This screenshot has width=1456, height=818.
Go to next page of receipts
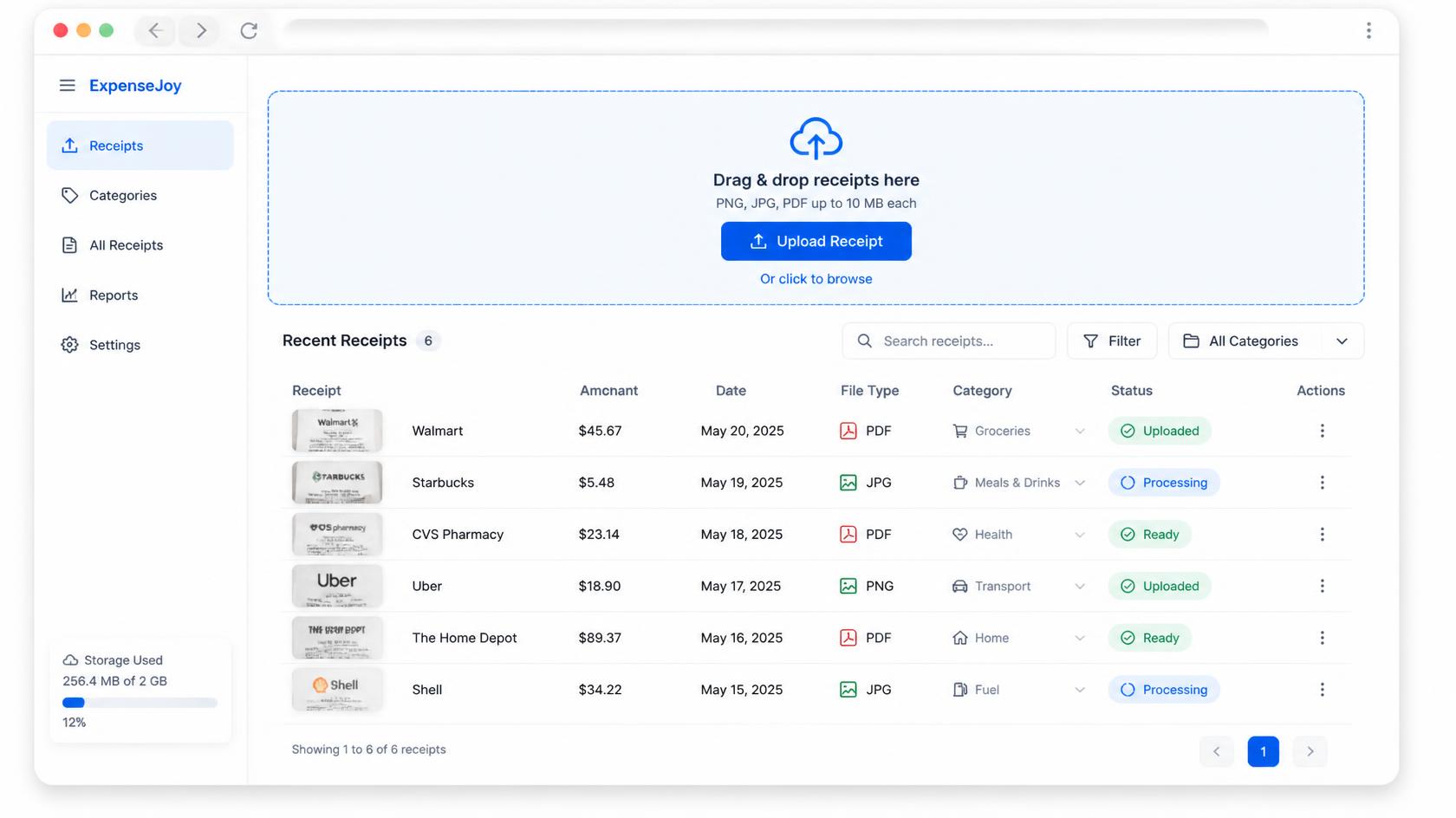1310,751
